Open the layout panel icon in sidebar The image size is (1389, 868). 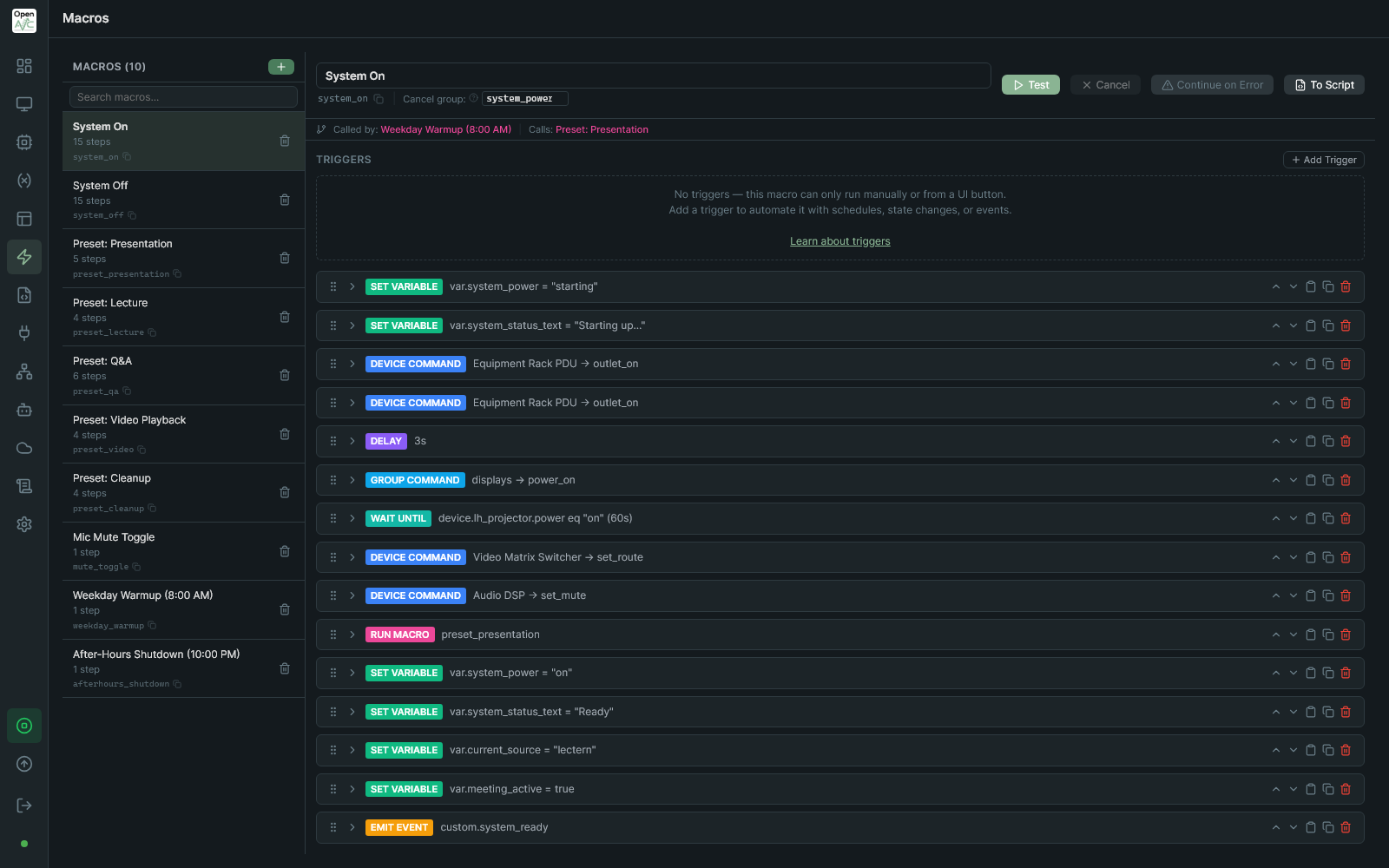[24, 219]
